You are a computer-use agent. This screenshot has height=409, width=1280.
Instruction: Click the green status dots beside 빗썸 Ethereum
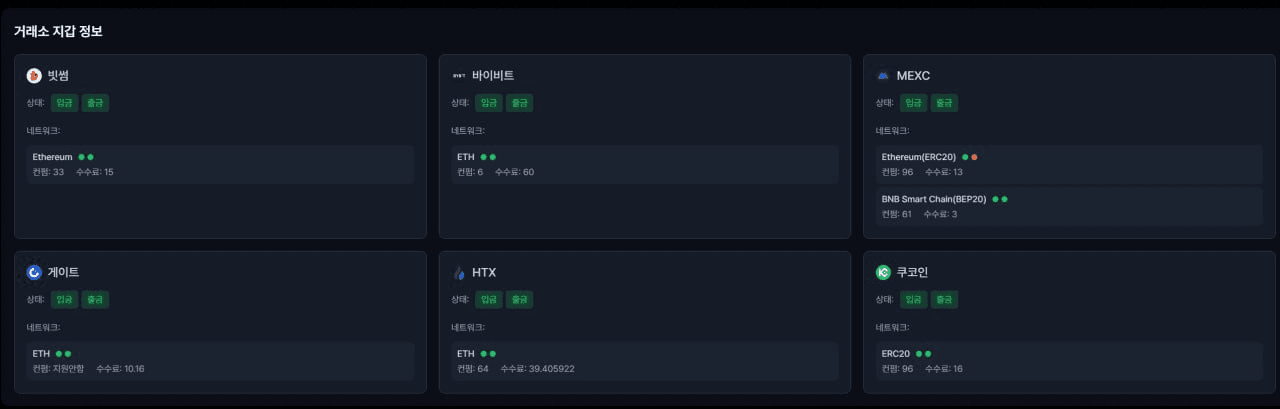[x=85, y=157]
